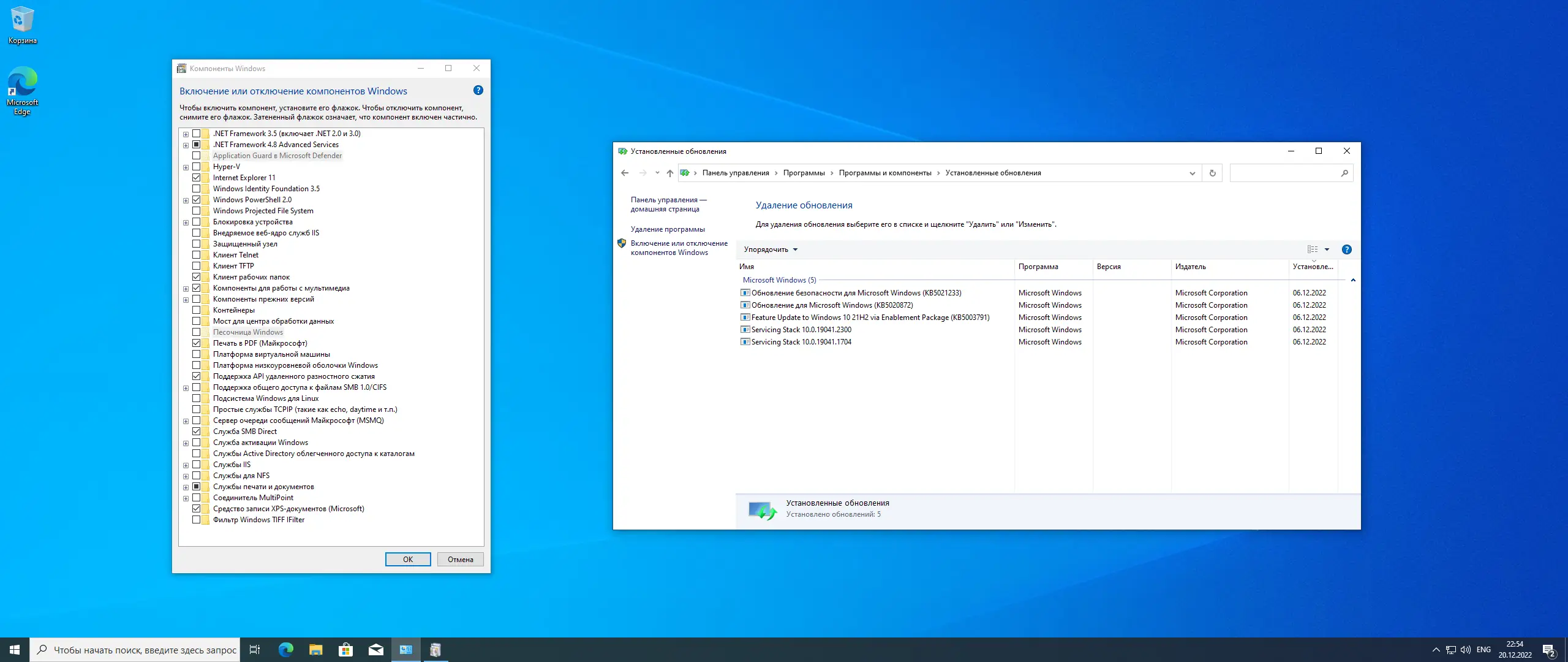Click the back navigation arrow

[625, 173]
